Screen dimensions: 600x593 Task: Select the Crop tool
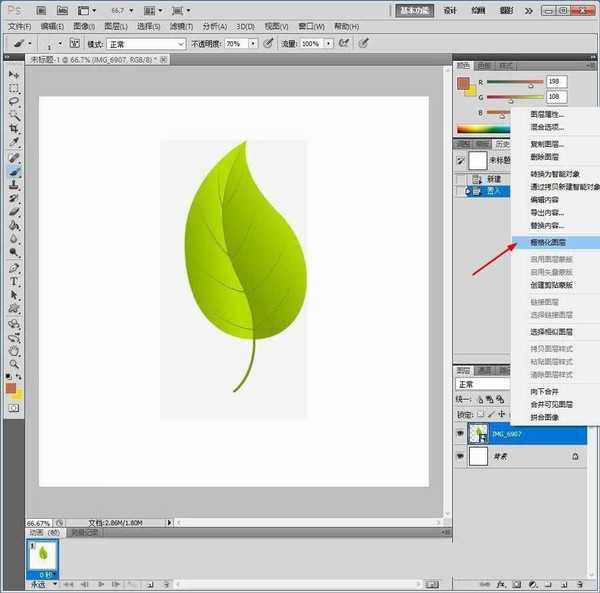click(x=14, y=129)
